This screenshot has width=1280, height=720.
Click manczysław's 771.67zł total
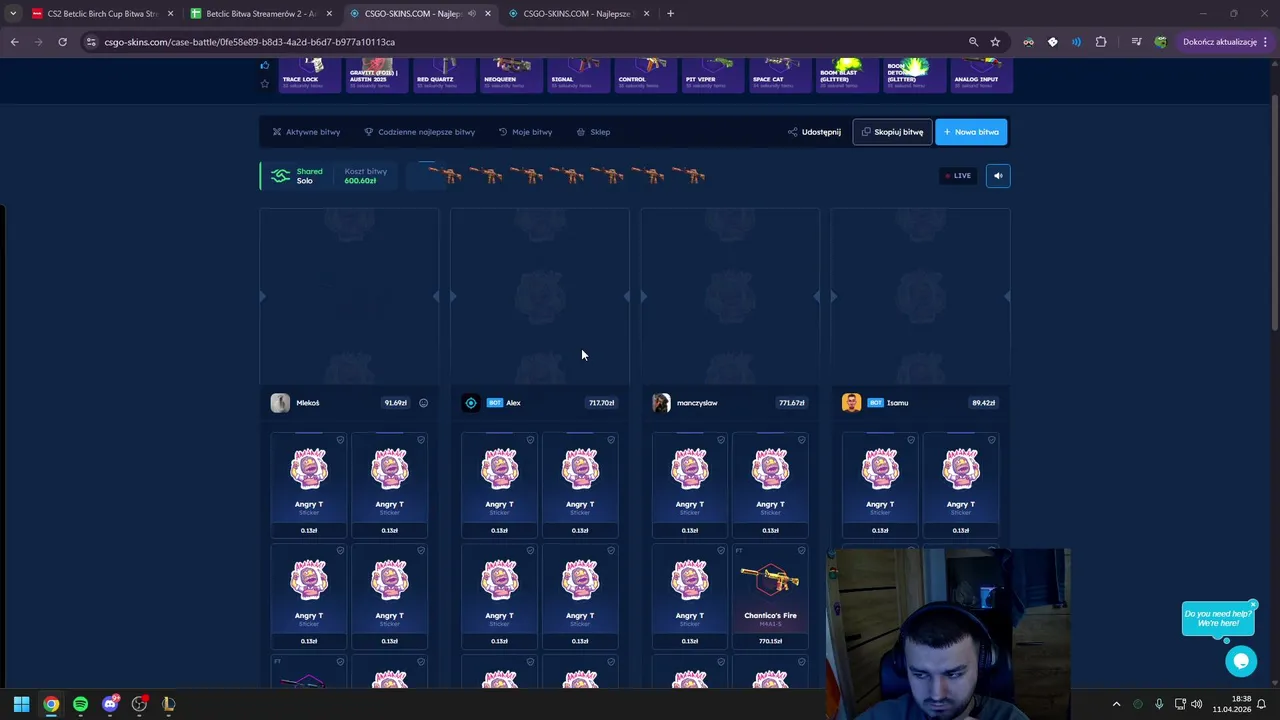(x=791, y=403)
